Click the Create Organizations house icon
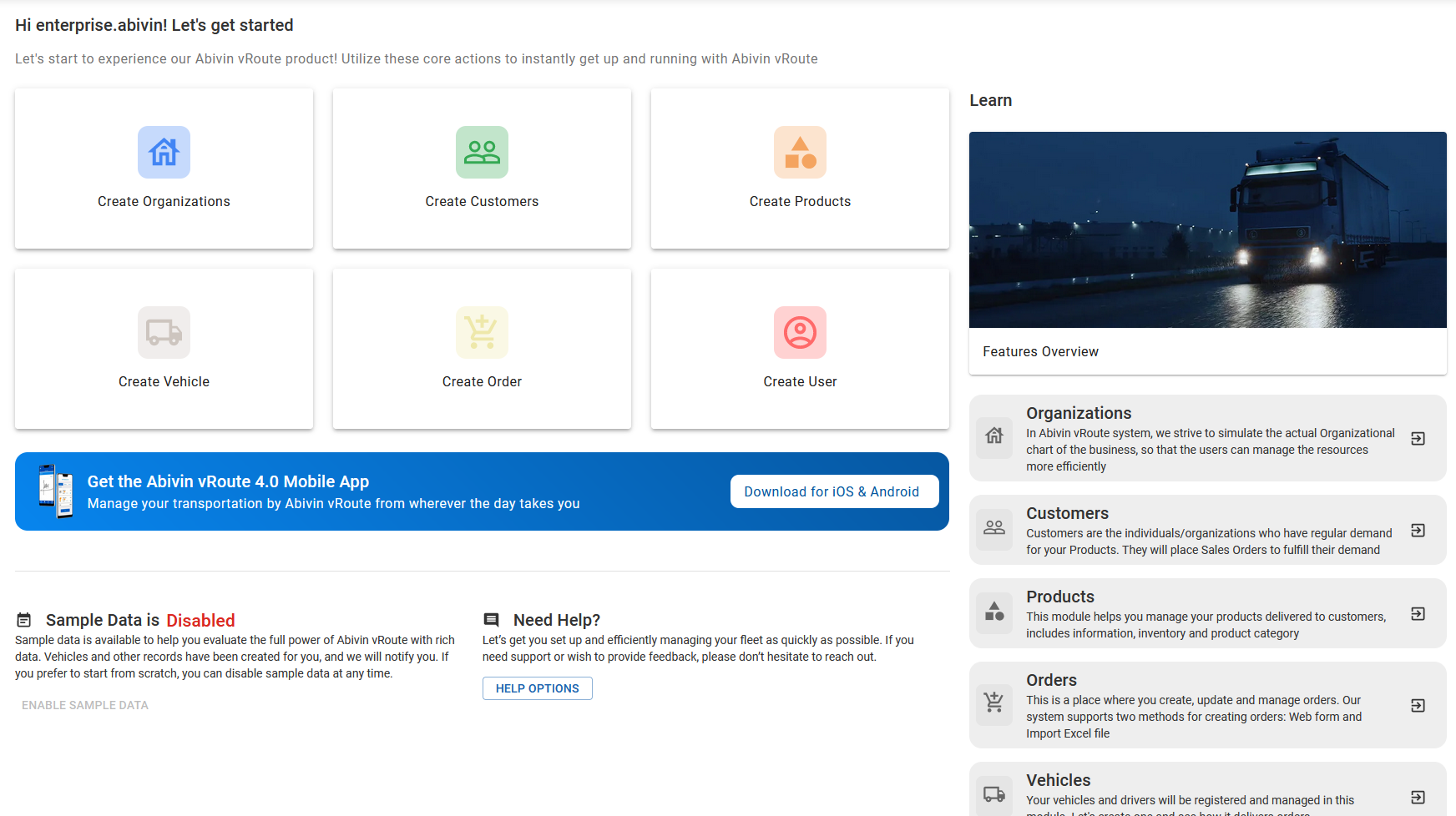 164,152
